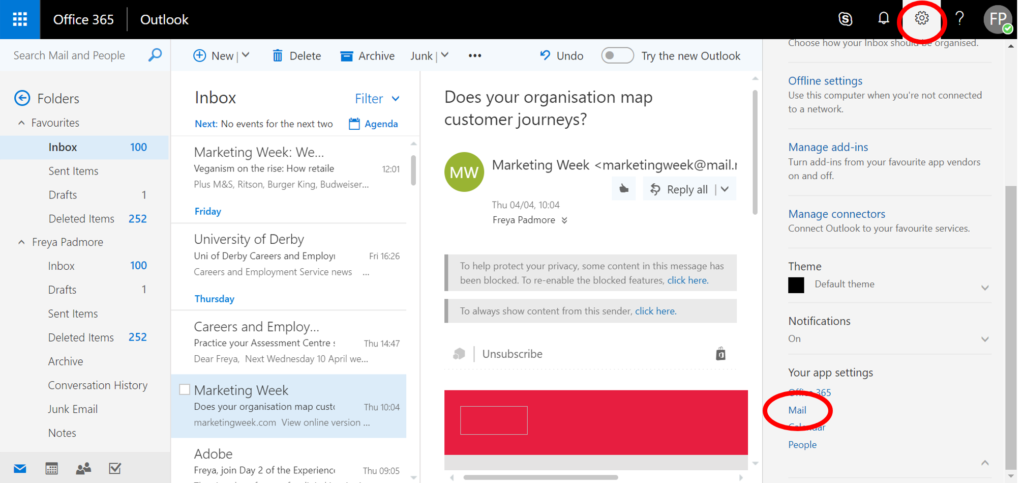
Task: Expand the Theme setting dropdown
Action: (x=985, y=287)
